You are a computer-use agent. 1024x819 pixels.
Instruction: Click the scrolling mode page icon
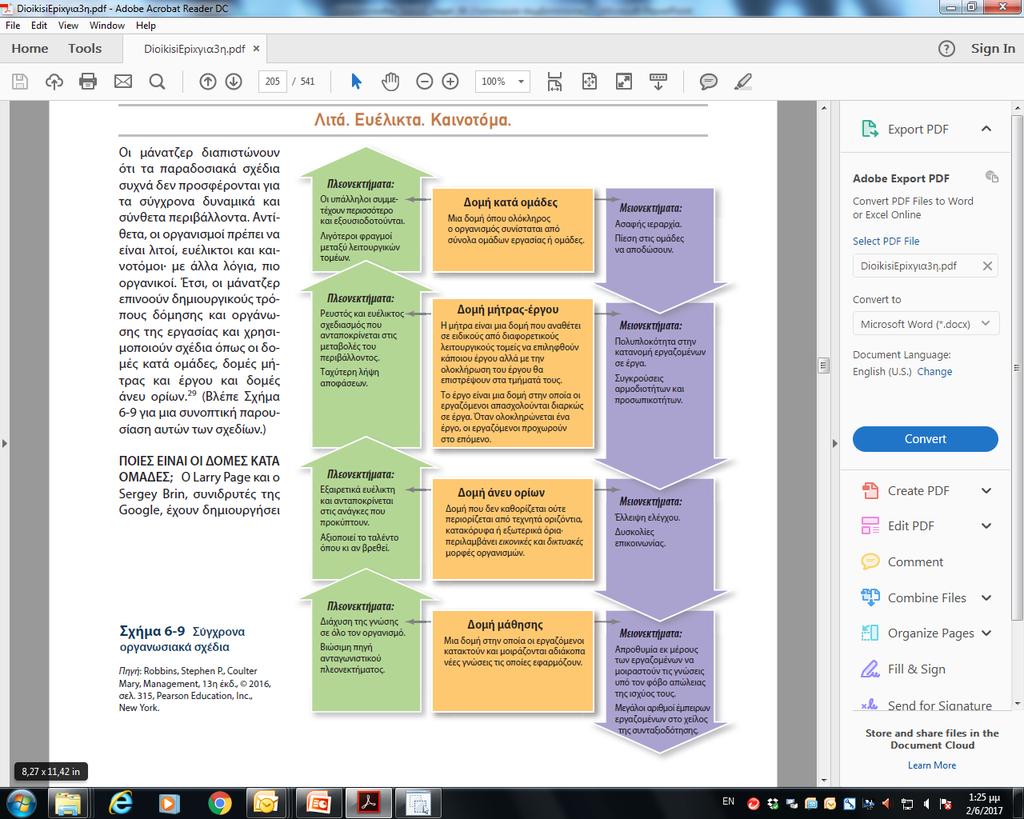[x=554, y=82]
